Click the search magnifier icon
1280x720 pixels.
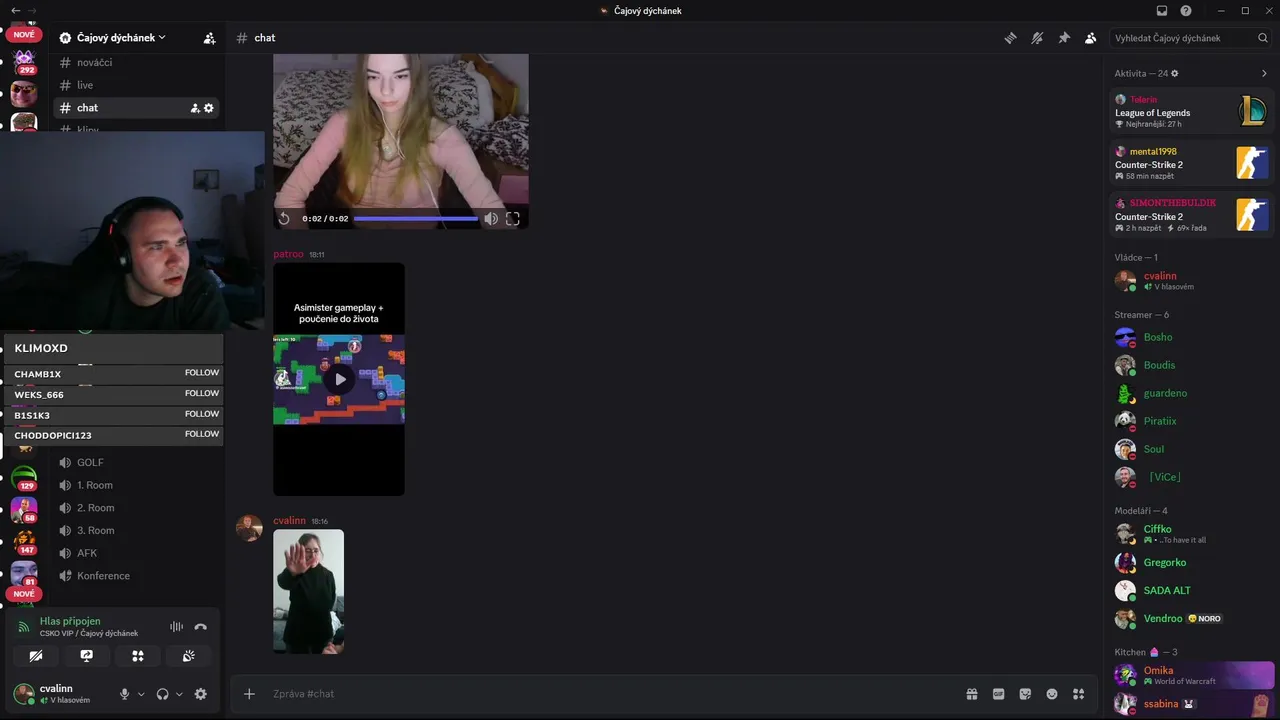coord(1263,38)
